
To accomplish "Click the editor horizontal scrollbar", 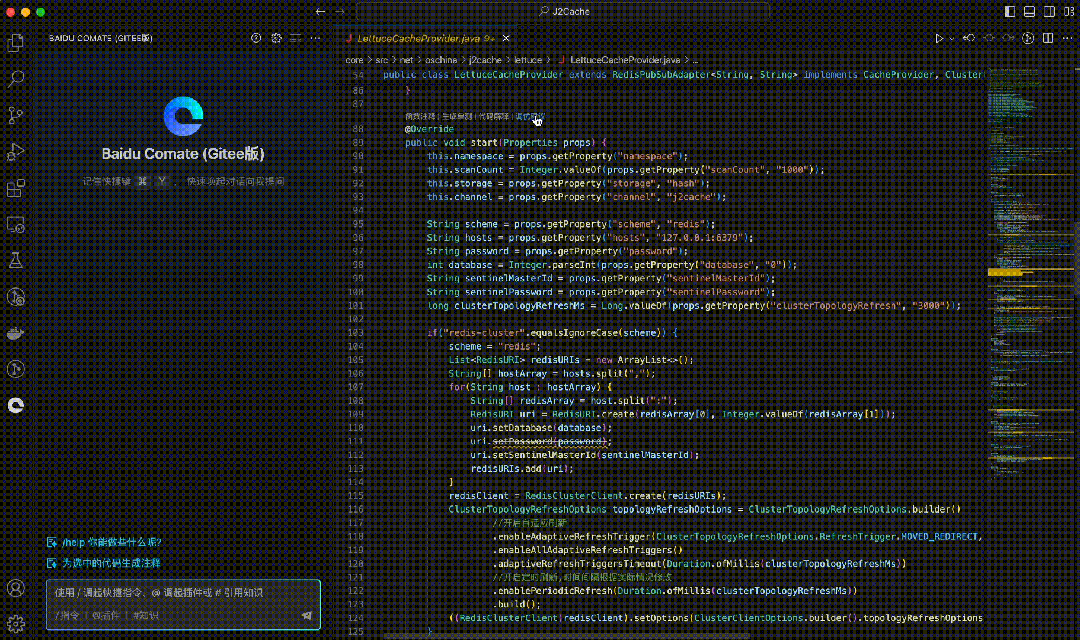I will pyautogui.click(x=566, y=637).
